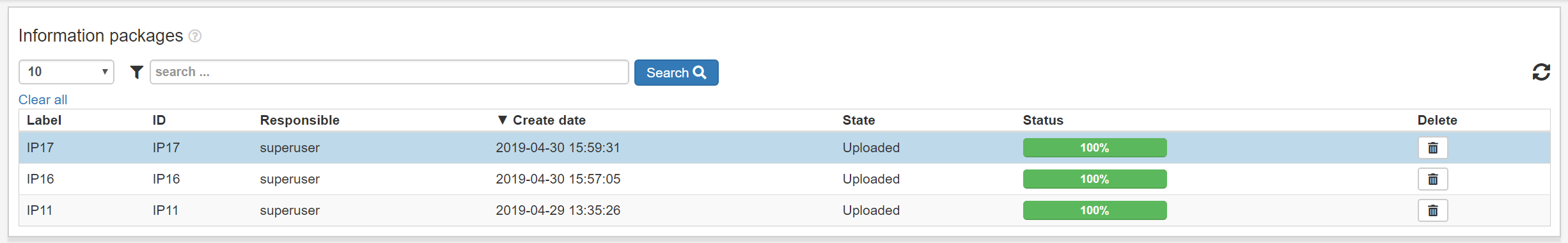Sort by the State column header
Screen dimensions: 1568x243
pyautogui.click(x=859, y=120)
